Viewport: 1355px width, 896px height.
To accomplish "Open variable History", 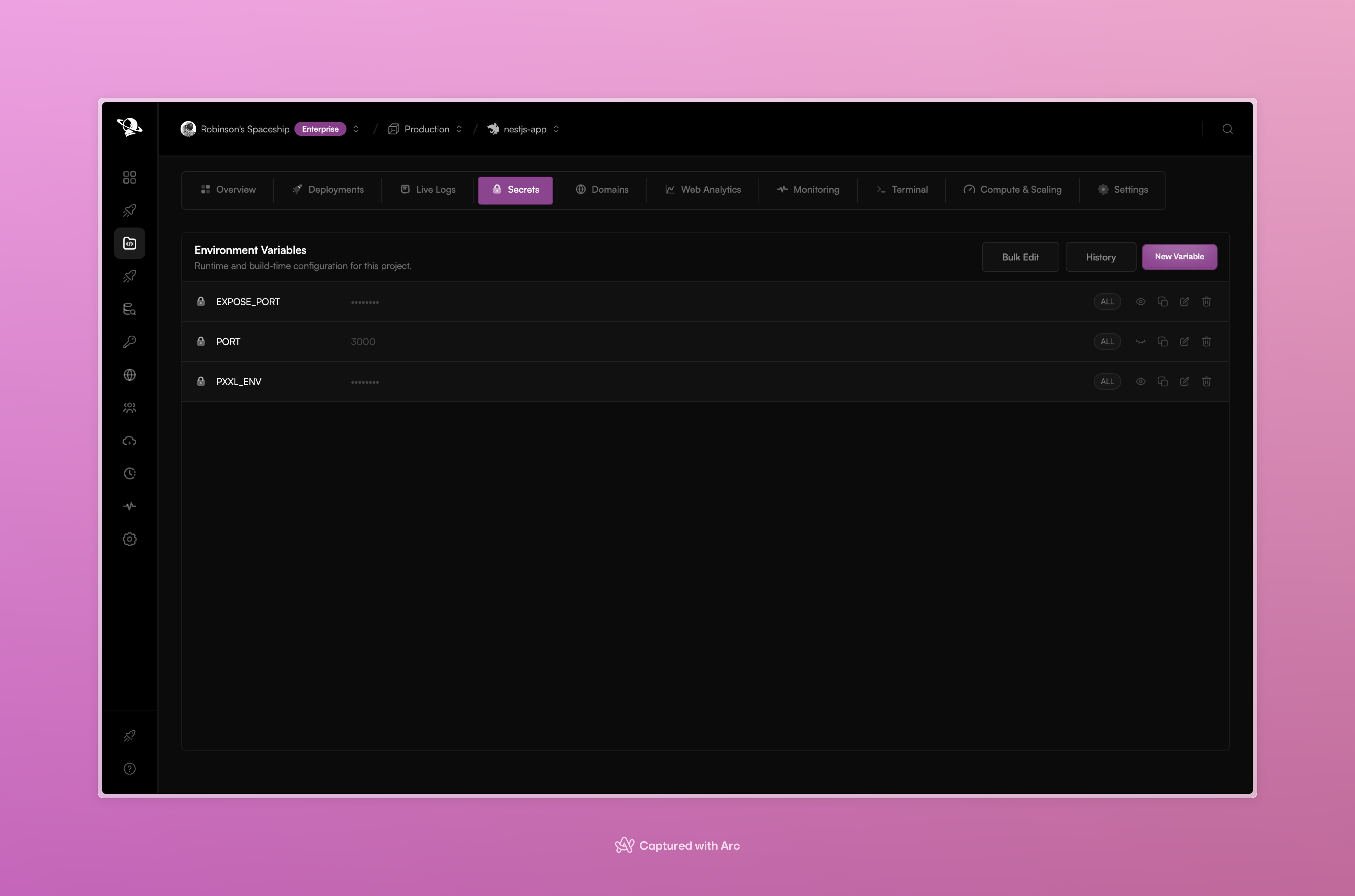I will click(x=1101, y=257).
